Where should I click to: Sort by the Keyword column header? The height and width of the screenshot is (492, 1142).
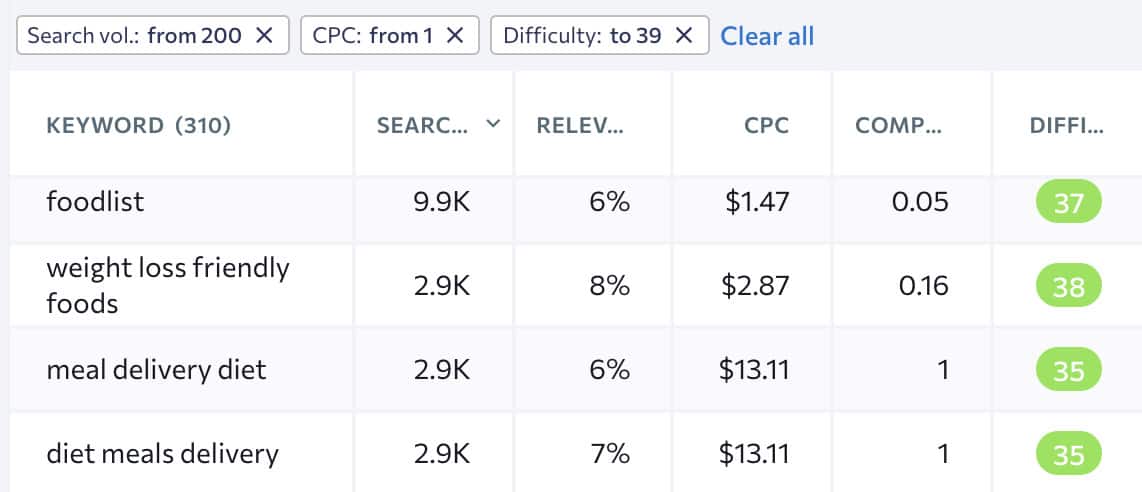[x=138, y=125]
